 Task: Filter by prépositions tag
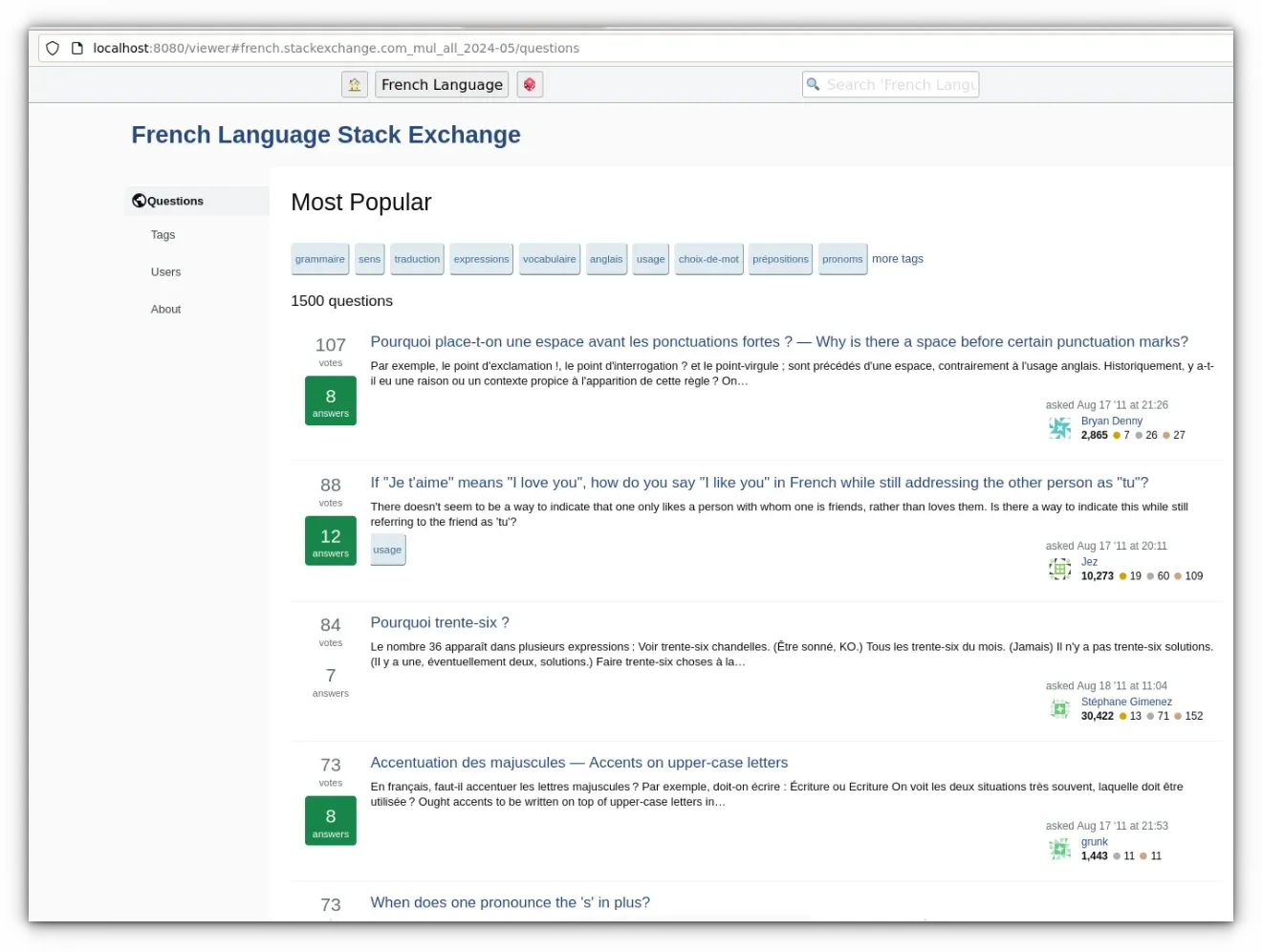click(780, 259)
